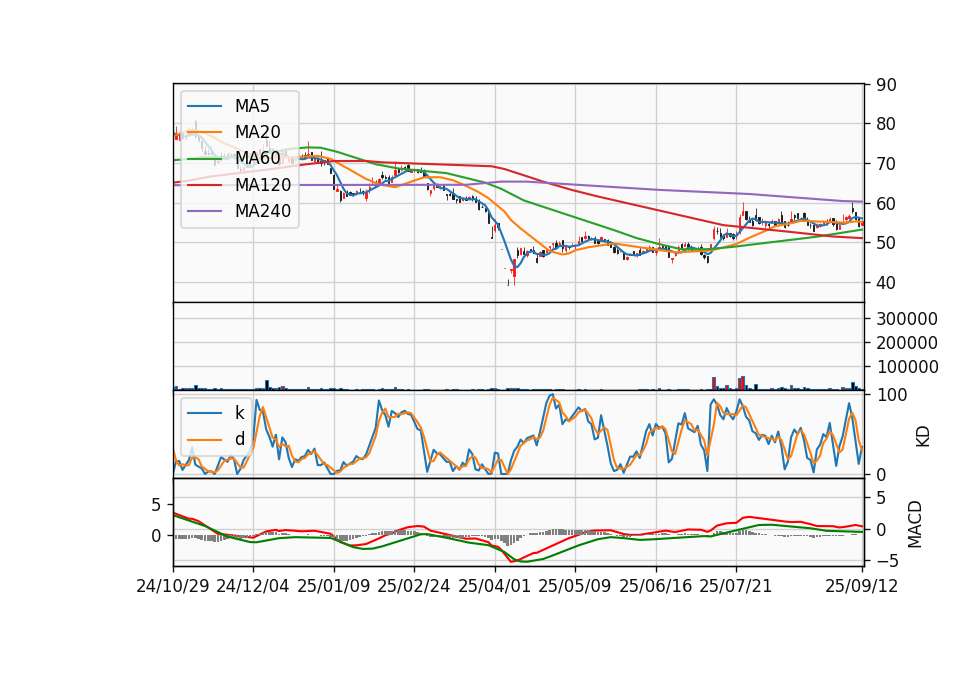This screenshot has width=960, height=690.
Task: Click the k legend entry in KD panel
Action: coord(240,413)
